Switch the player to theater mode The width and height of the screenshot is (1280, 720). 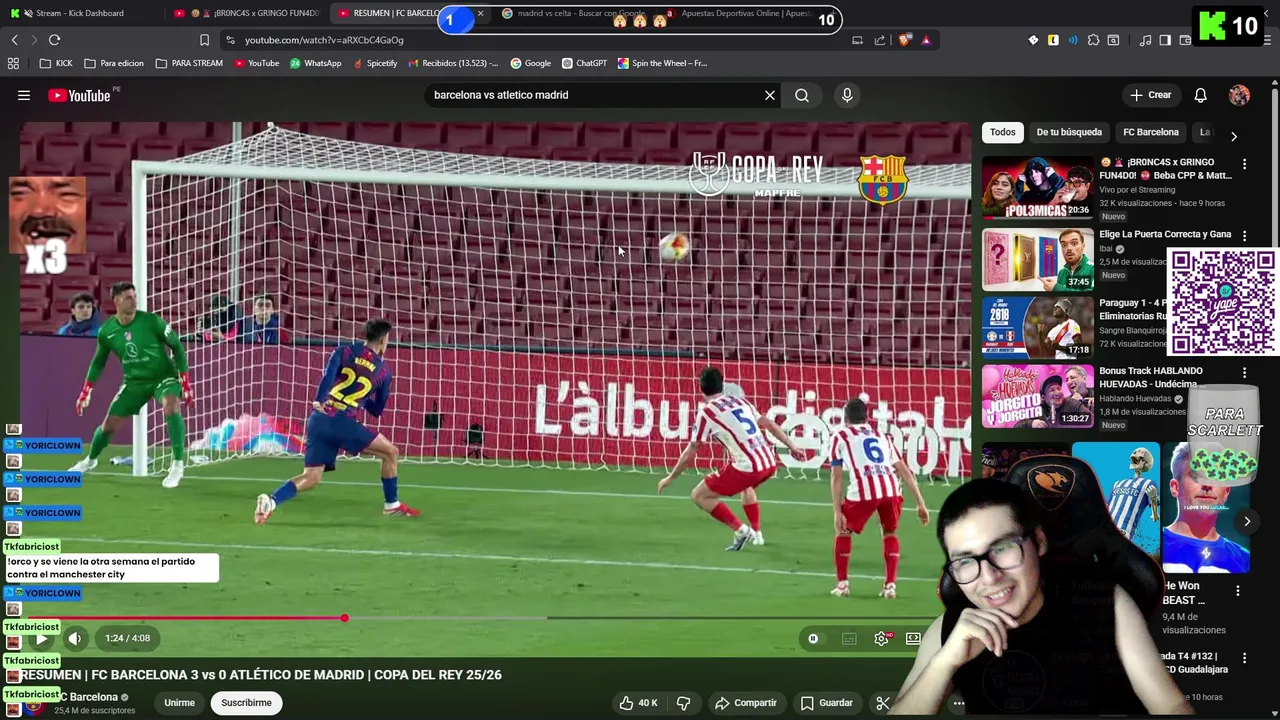pyautogui.click(x=913, y=638)
